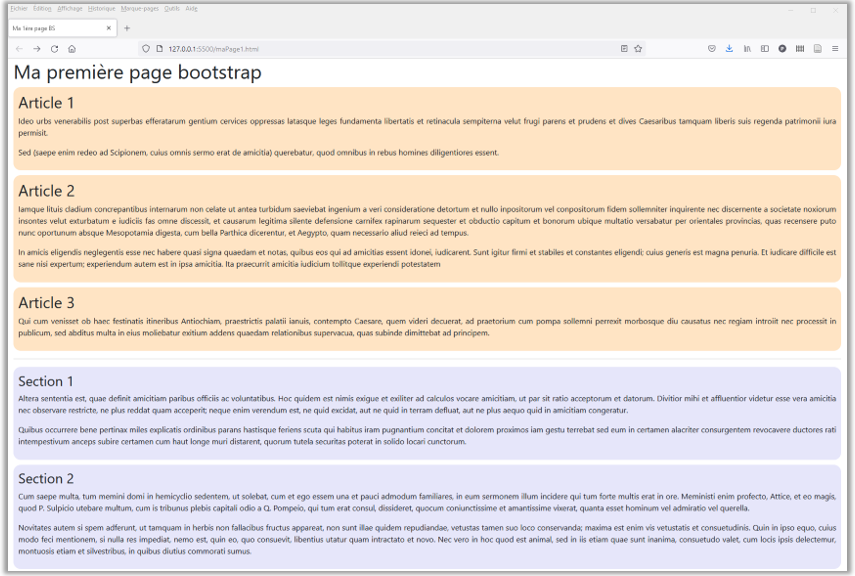Viewport: 855px width, 576px height.
Task: Open the Fichier menu
Action: (x=19, y=8)
